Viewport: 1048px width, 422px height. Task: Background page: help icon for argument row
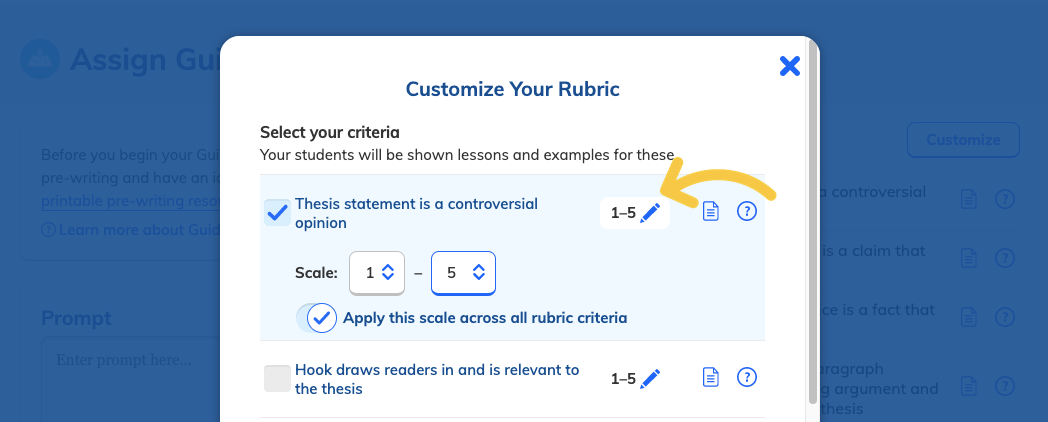(1005, 385)
